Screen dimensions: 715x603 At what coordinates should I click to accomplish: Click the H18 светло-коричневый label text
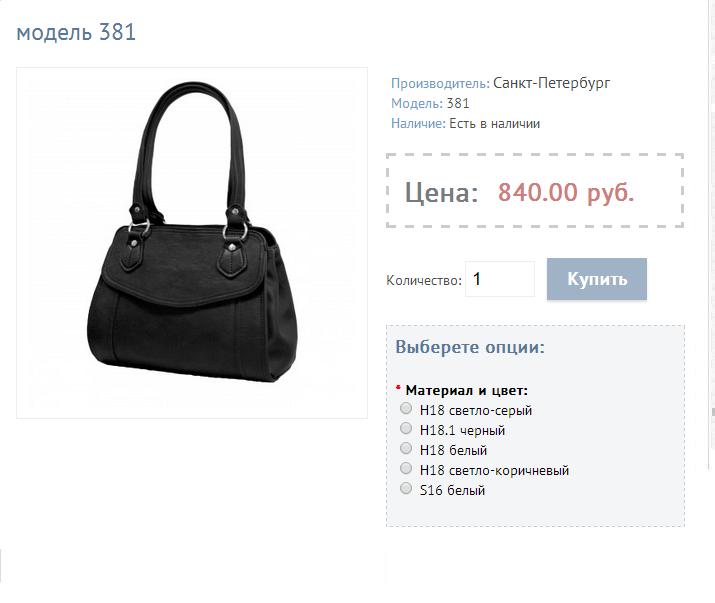pyautogui.click(x=494, y=471)
